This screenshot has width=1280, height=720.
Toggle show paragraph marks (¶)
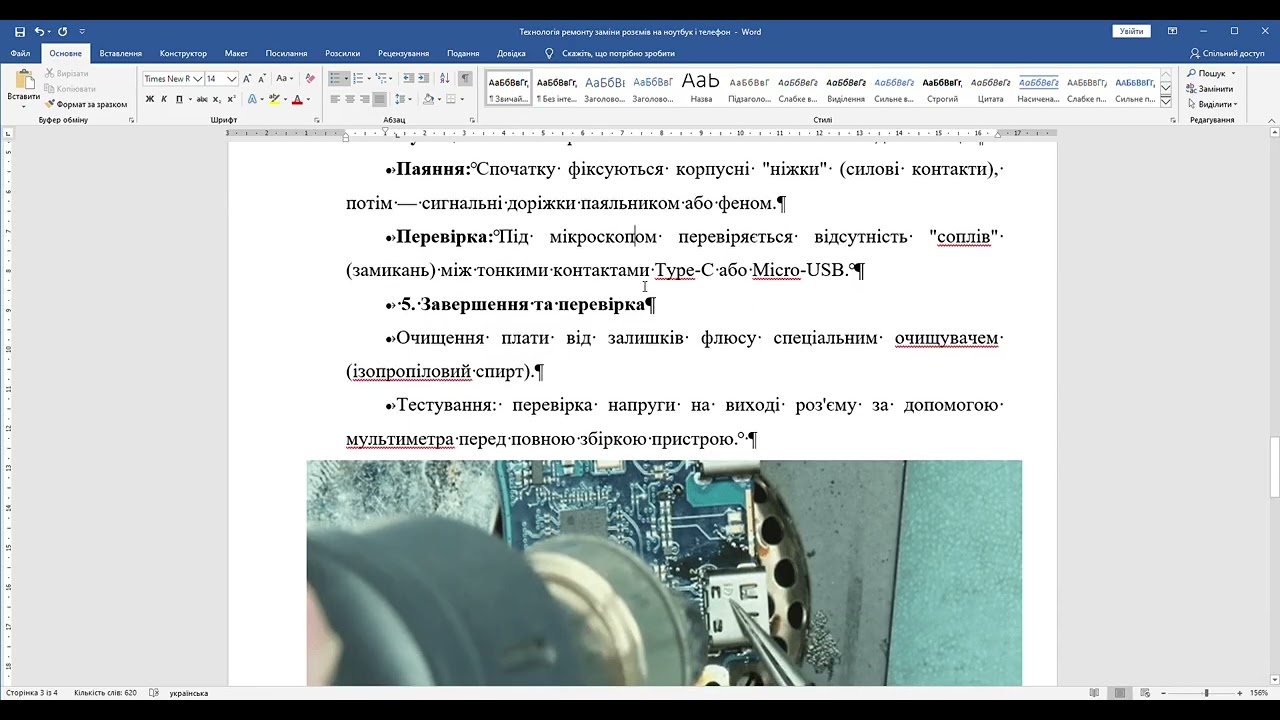click(x=465, y=78)
